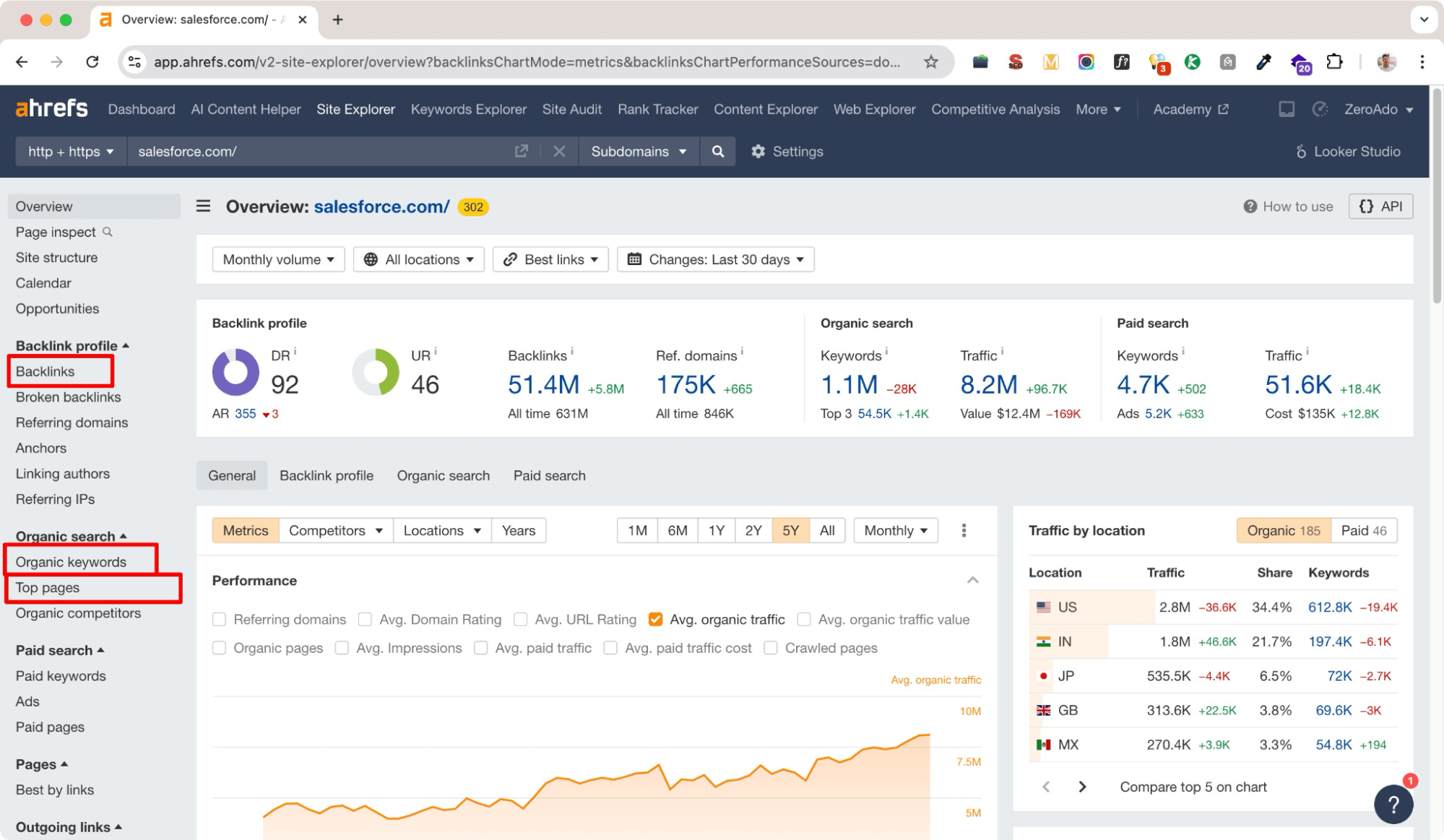Open Monthly volume dropdown
This screenshot has width=1444, height=840.
278,259
